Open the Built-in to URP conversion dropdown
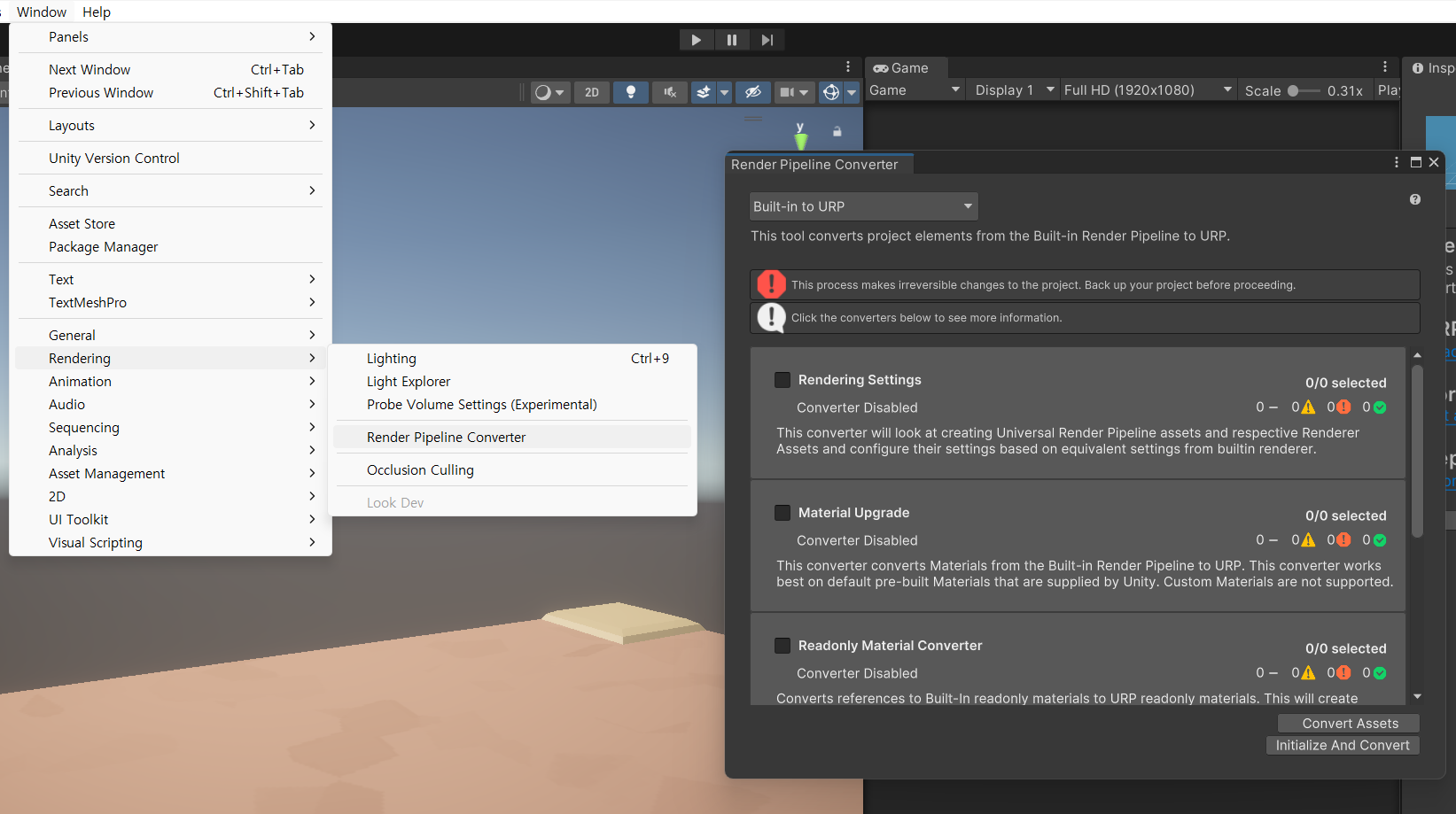1456x814 pixels. pos(863,206)
